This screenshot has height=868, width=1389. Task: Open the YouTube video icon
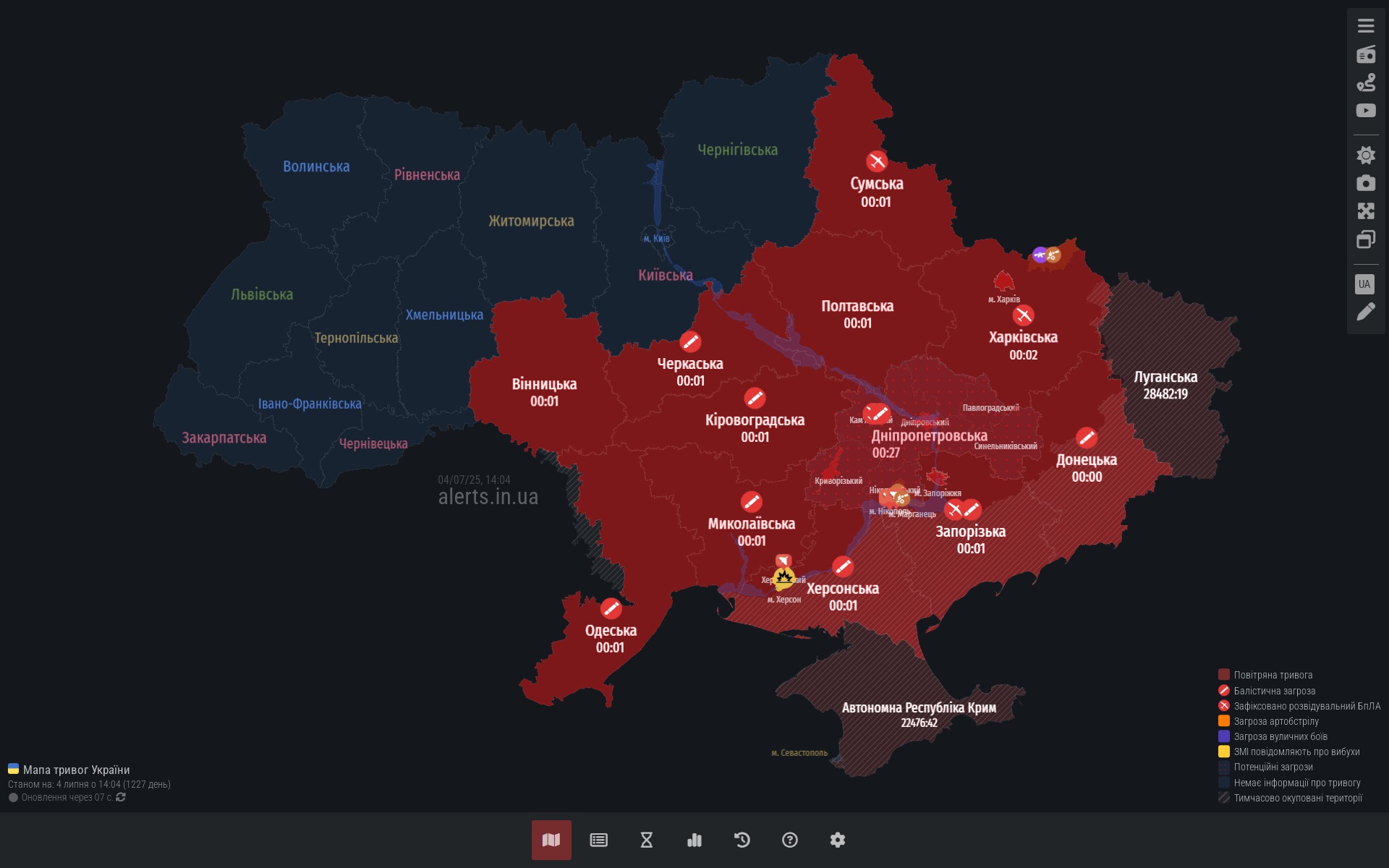pyautogui.click(x=1365, y=111)
